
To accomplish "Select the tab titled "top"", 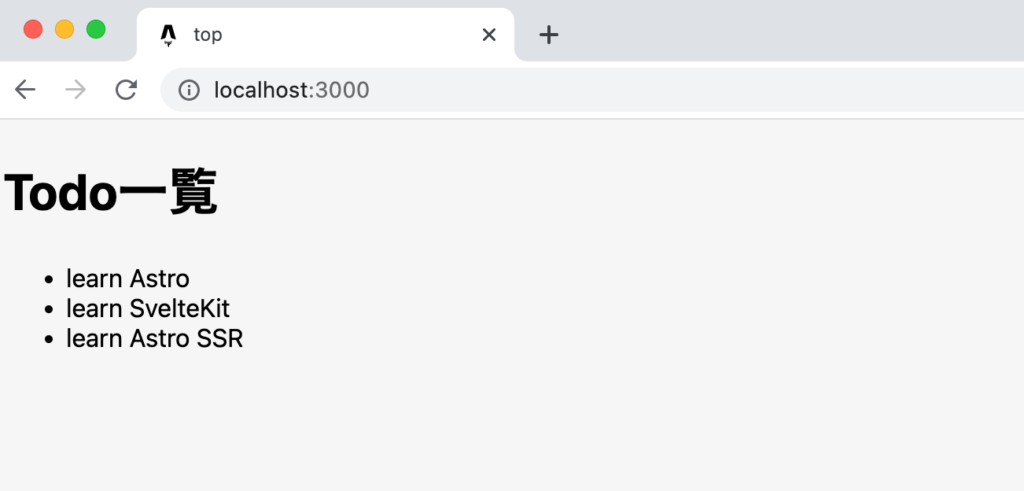I will point(300,35).
